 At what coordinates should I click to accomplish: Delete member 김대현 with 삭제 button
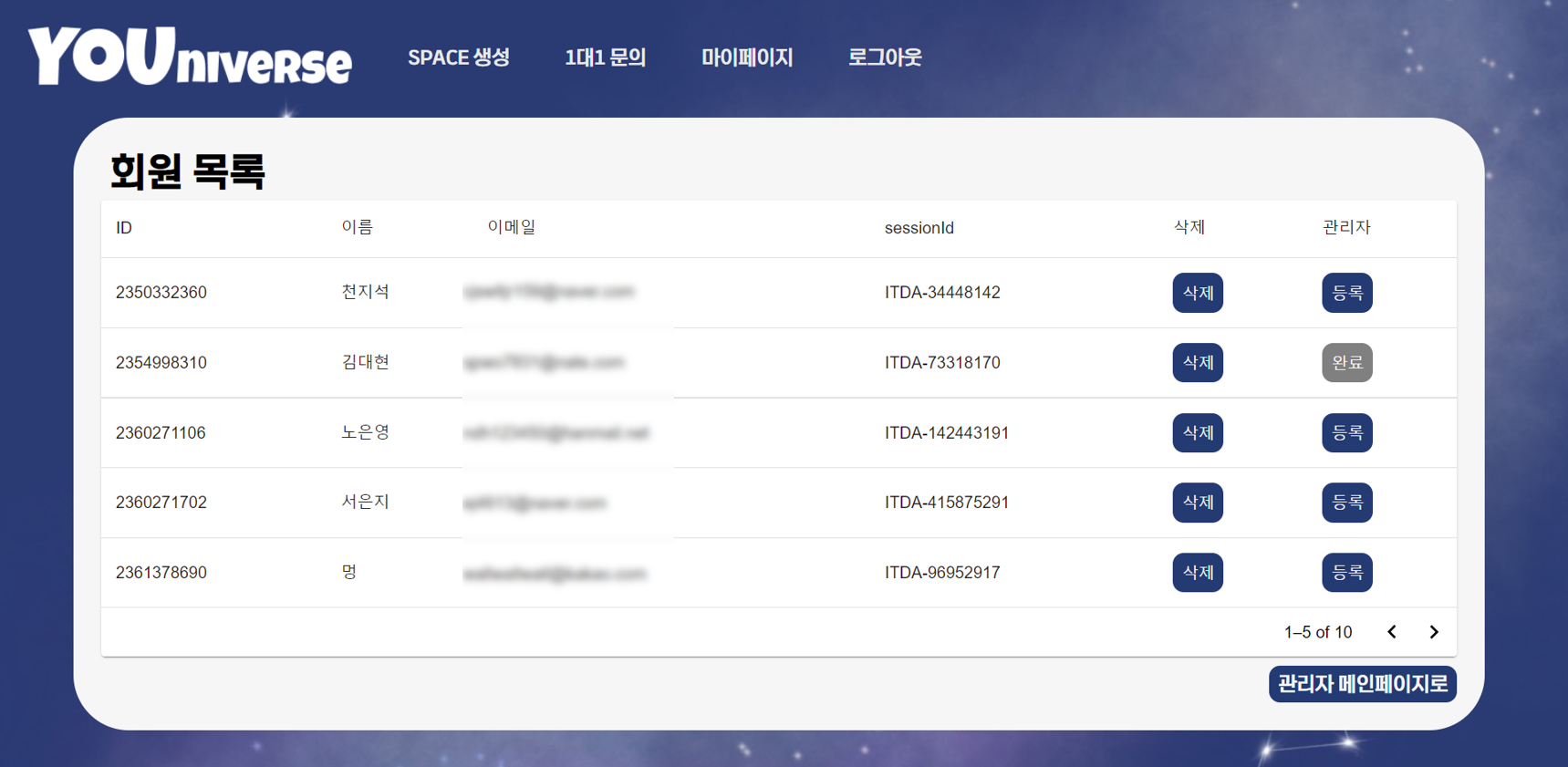click(1198, 363)
